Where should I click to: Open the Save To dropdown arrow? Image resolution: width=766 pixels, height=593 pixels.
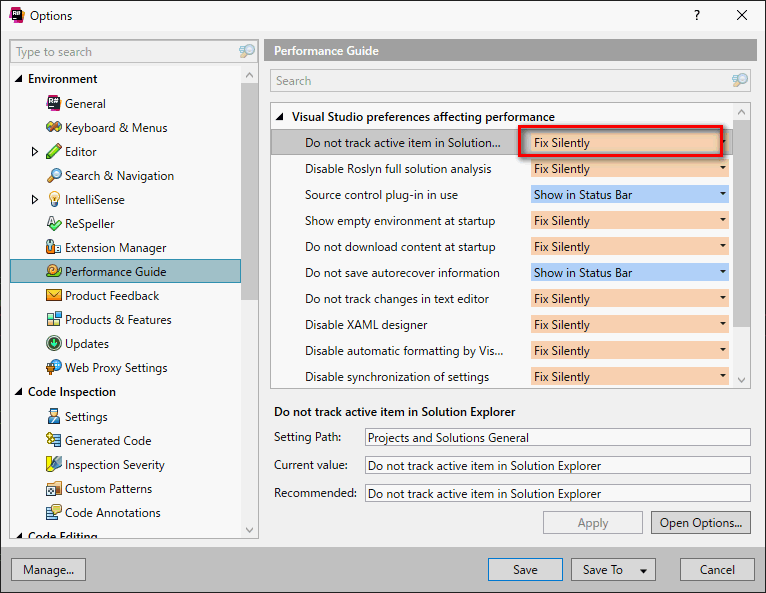point(643,571)
